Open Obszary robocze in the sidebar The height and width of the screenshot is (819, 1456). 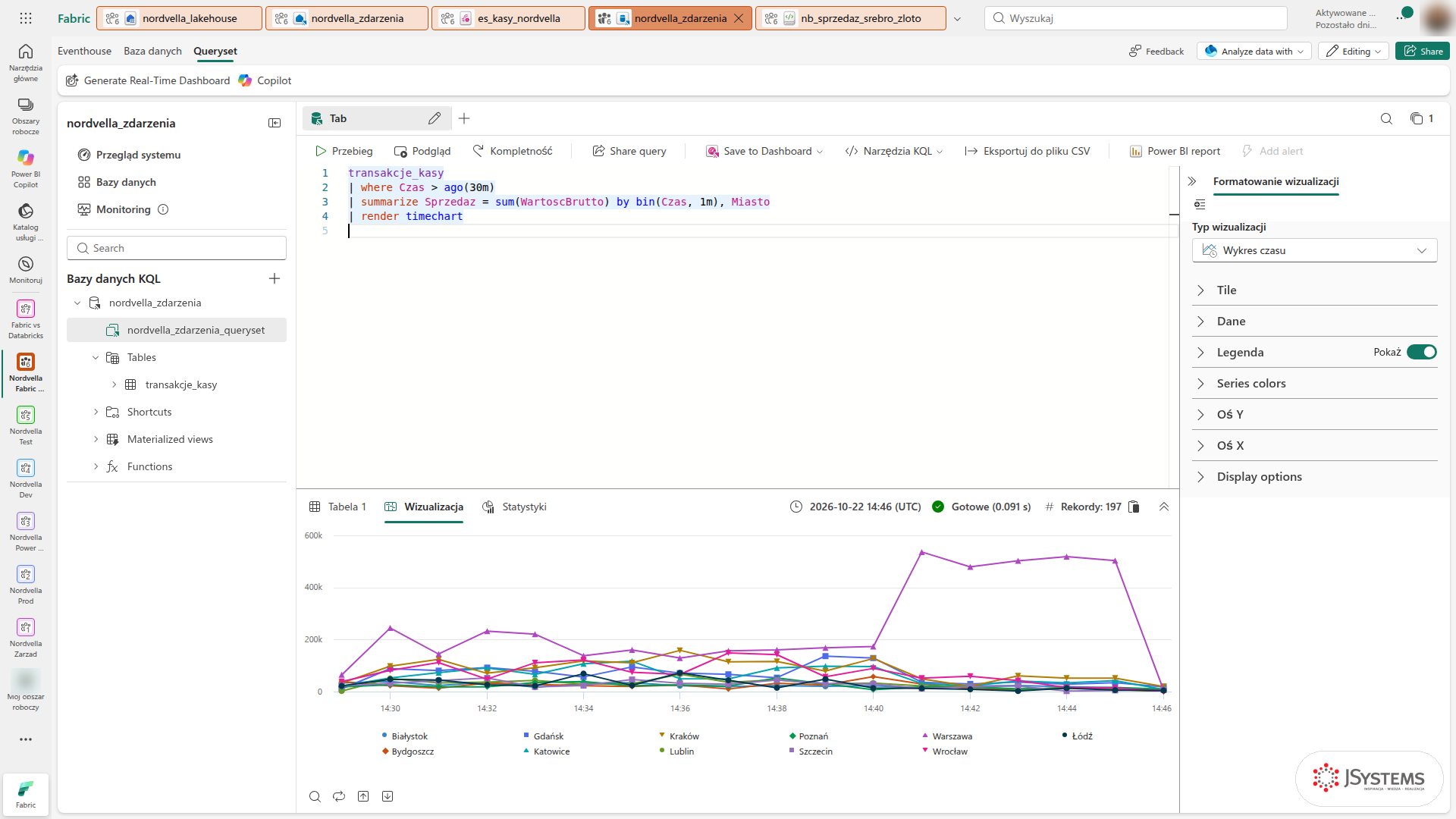click(26, 115)
